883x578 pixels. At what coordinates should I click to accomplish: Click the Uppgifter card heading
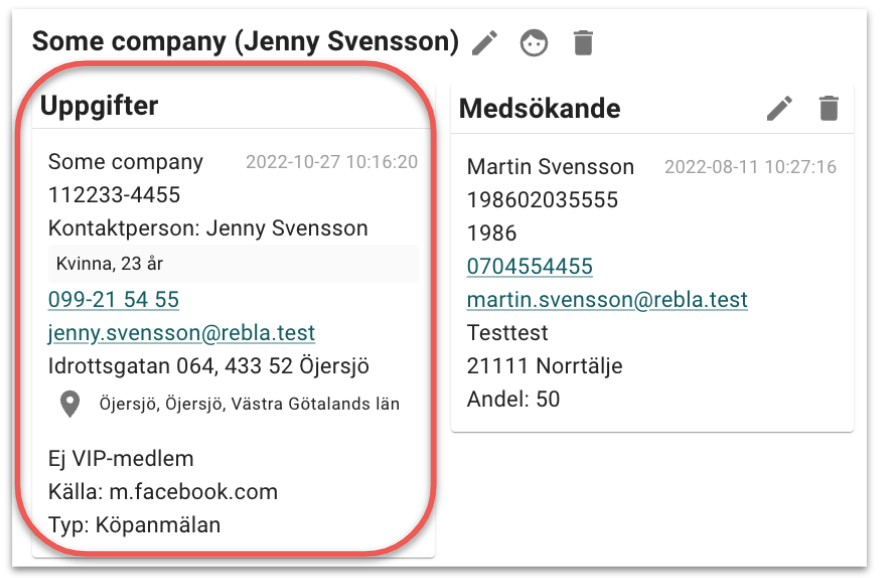click(x=99, y=105)
